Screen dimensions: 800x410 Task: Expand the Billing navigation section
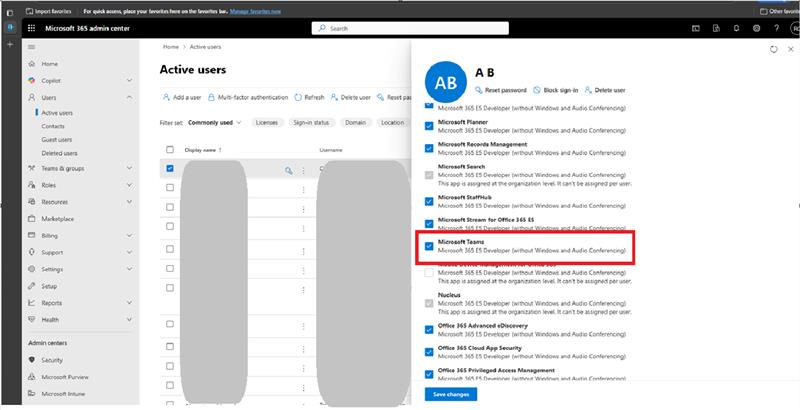click(129, 236)
